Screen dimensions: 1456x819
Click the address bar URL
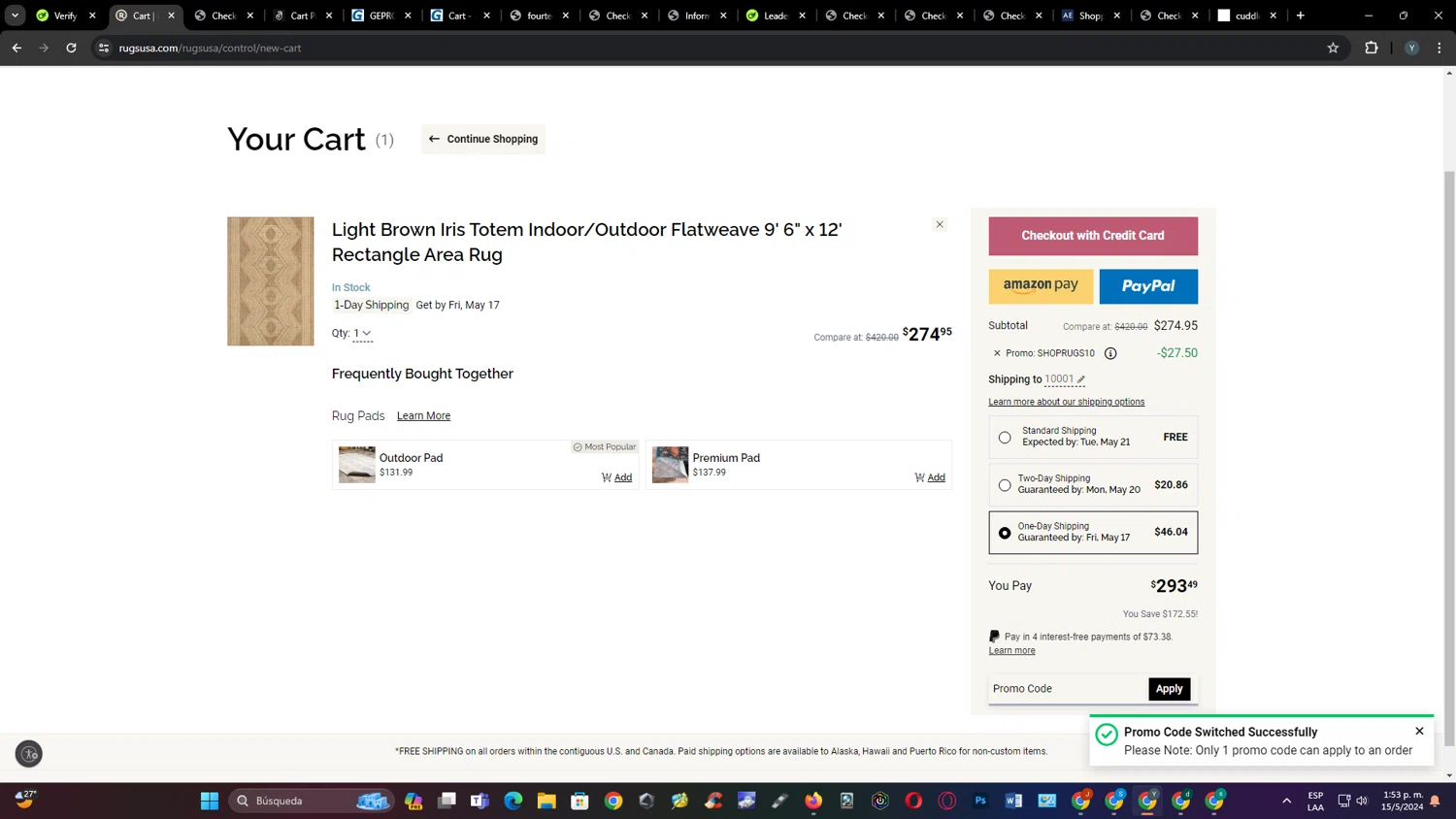(x=210, y=48)
